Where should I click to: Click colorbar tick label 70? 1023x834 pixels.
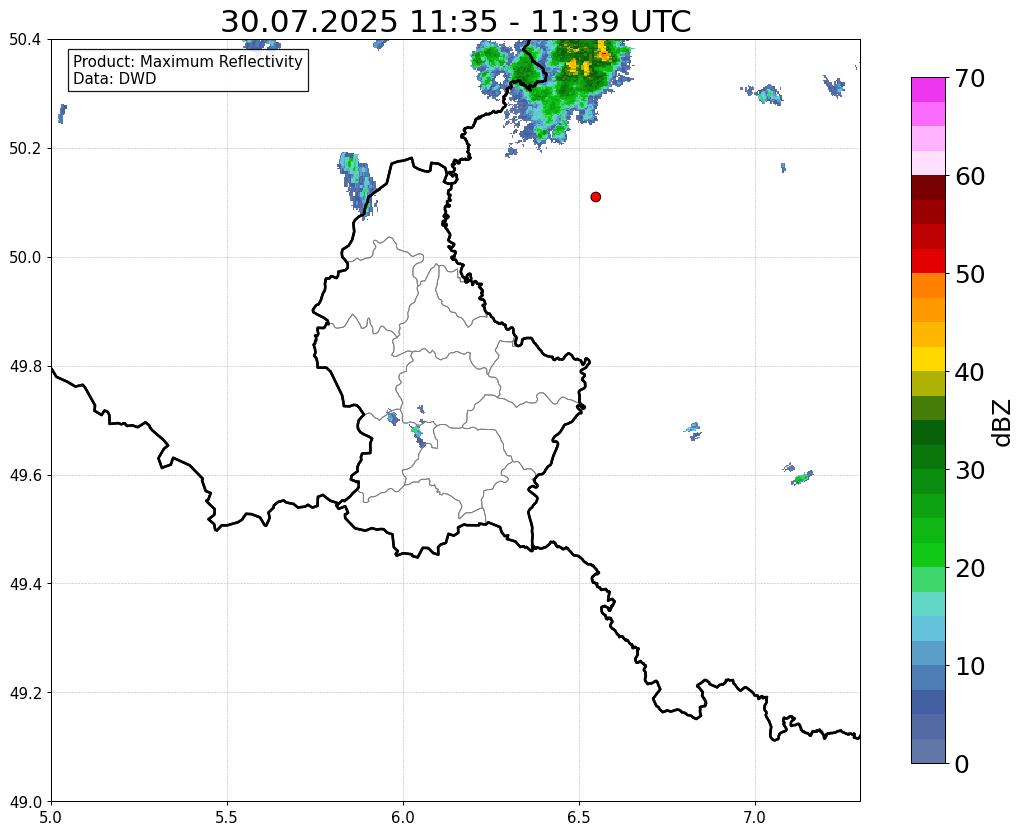tap(970, 78)
